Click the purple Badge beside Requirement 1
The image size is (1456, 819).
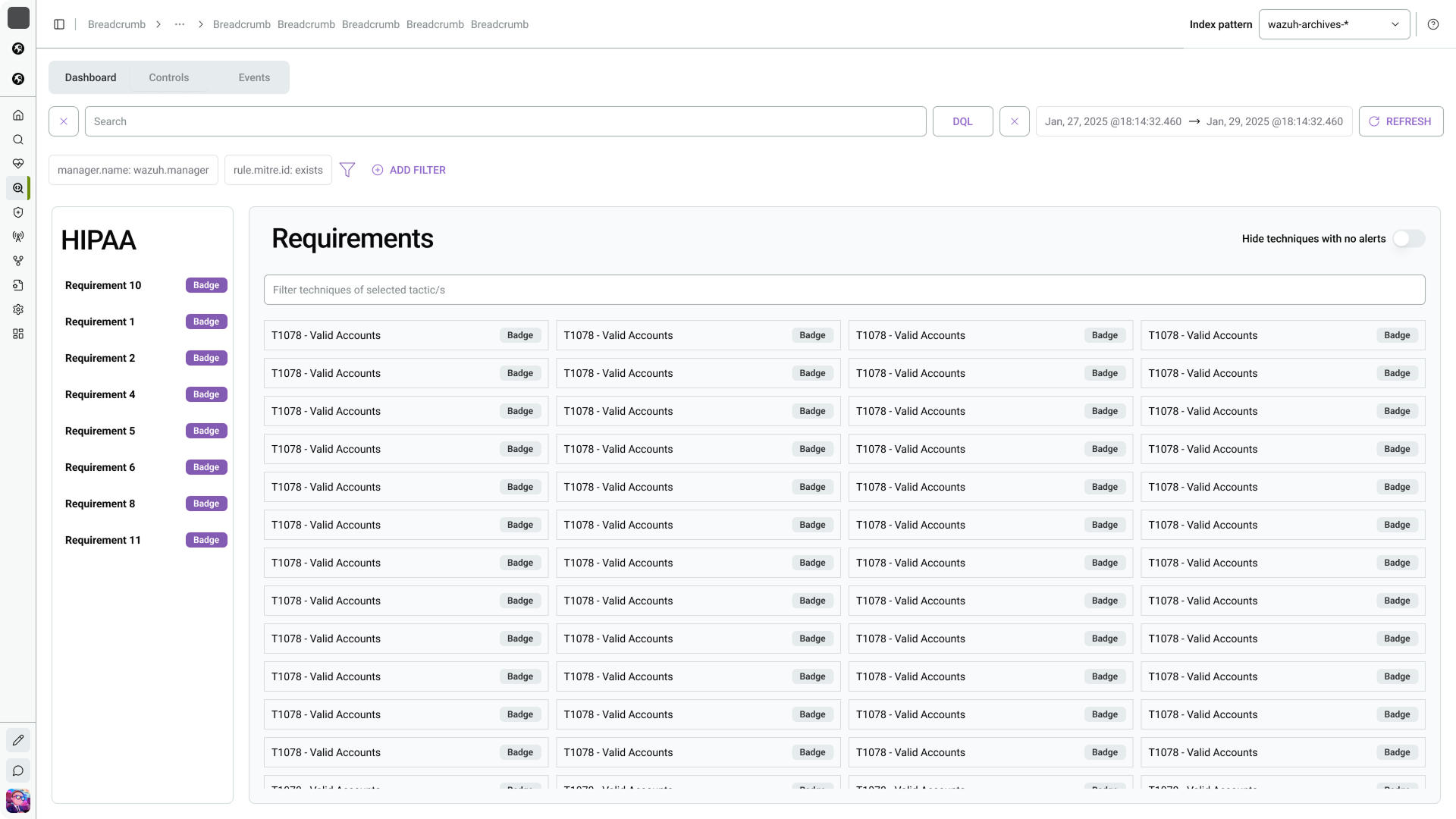click(x=206, y=322)
